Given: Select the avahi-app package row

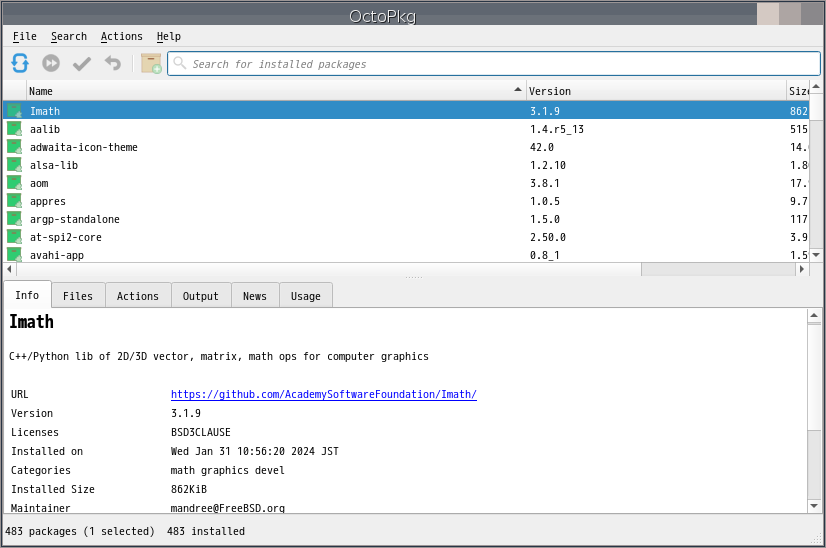Looking at the screenshot, I should point(406,255).
